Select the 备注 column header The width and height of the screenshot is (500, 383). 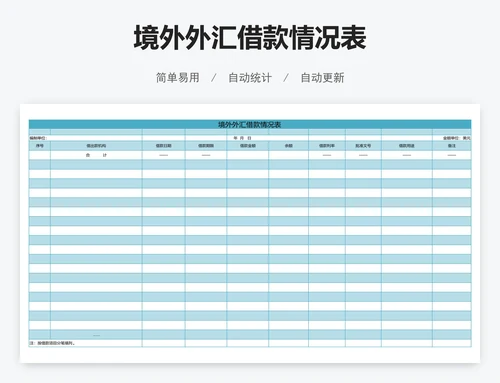coord(452,146)
